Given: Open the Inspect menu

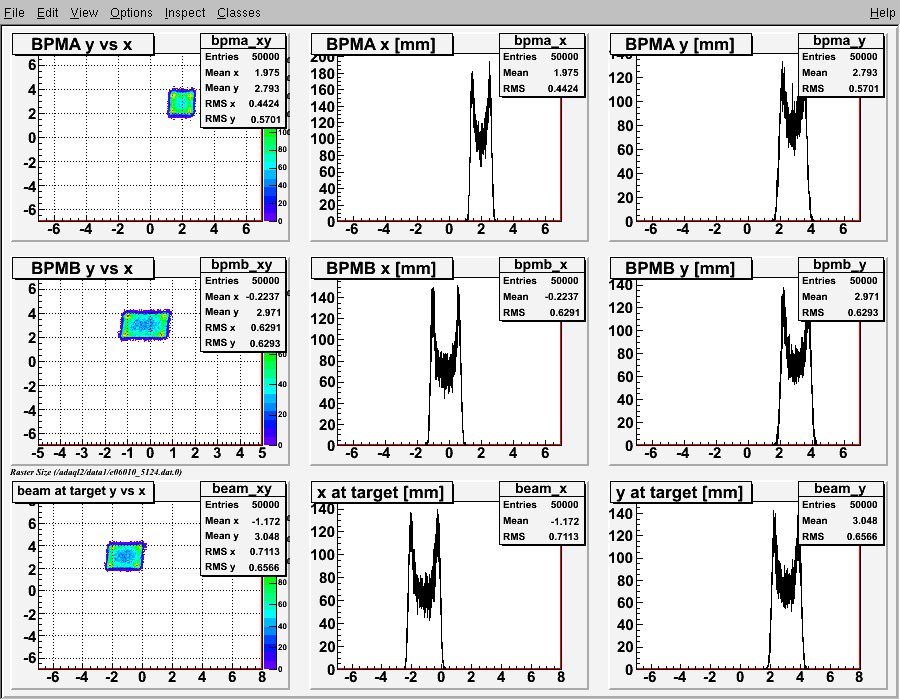Looking at the screenshot, I should [x=185, y=13].
